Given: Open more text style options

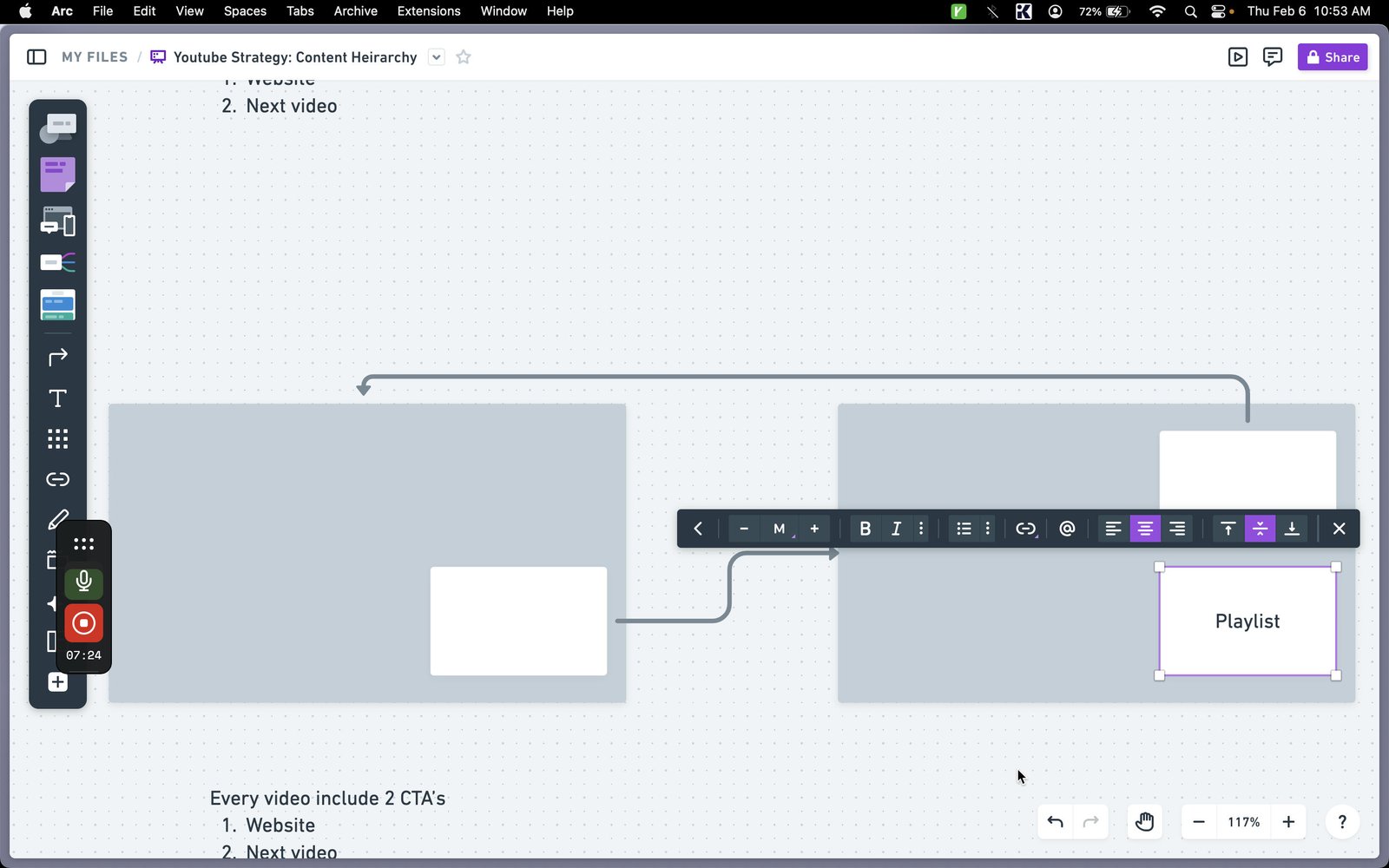Looking at the screenshot, I should [921, 529].
